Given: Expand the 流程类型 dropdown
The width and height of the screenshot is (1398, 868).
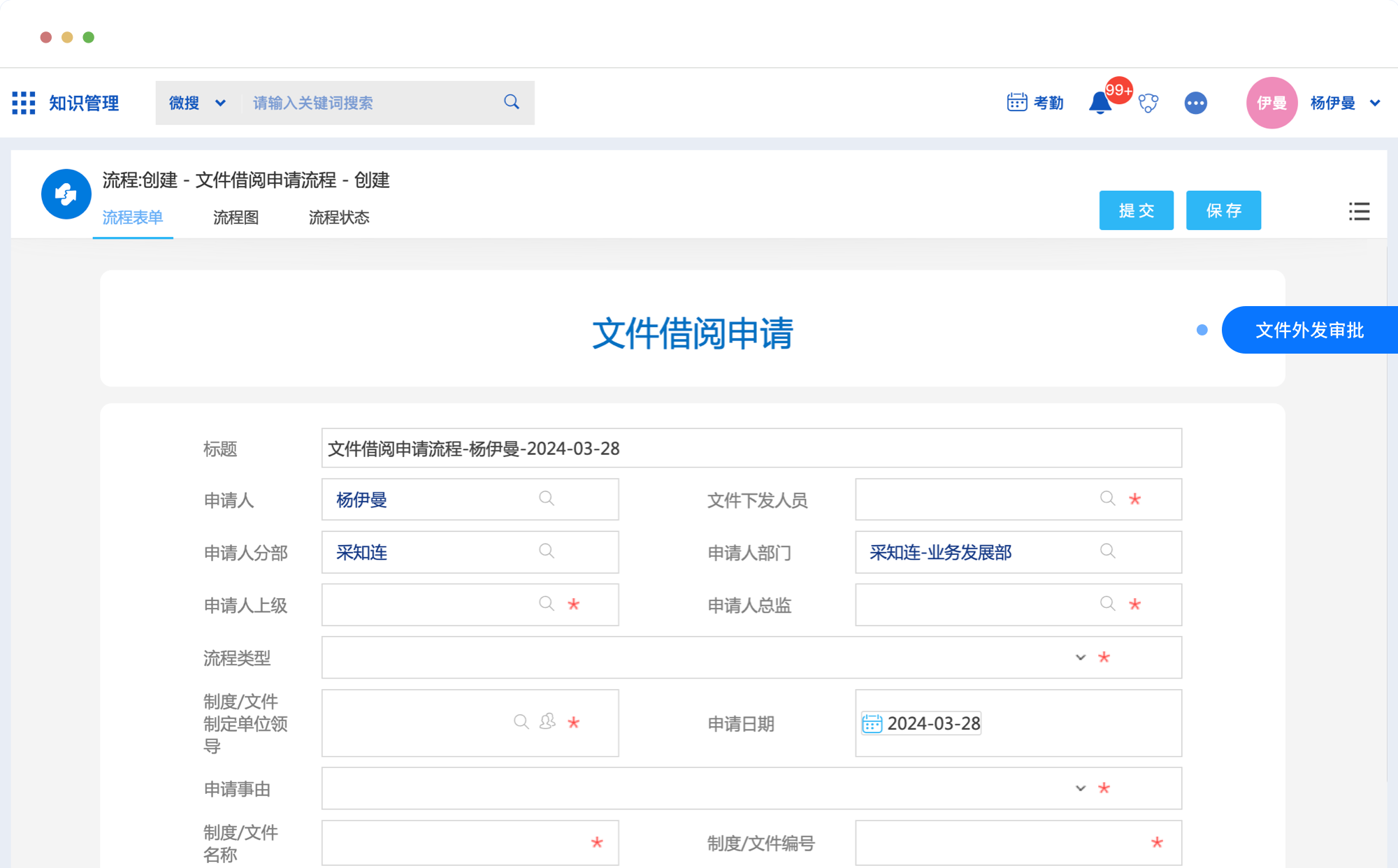Looking at the screenshot, I should (x=1081, y=657).
